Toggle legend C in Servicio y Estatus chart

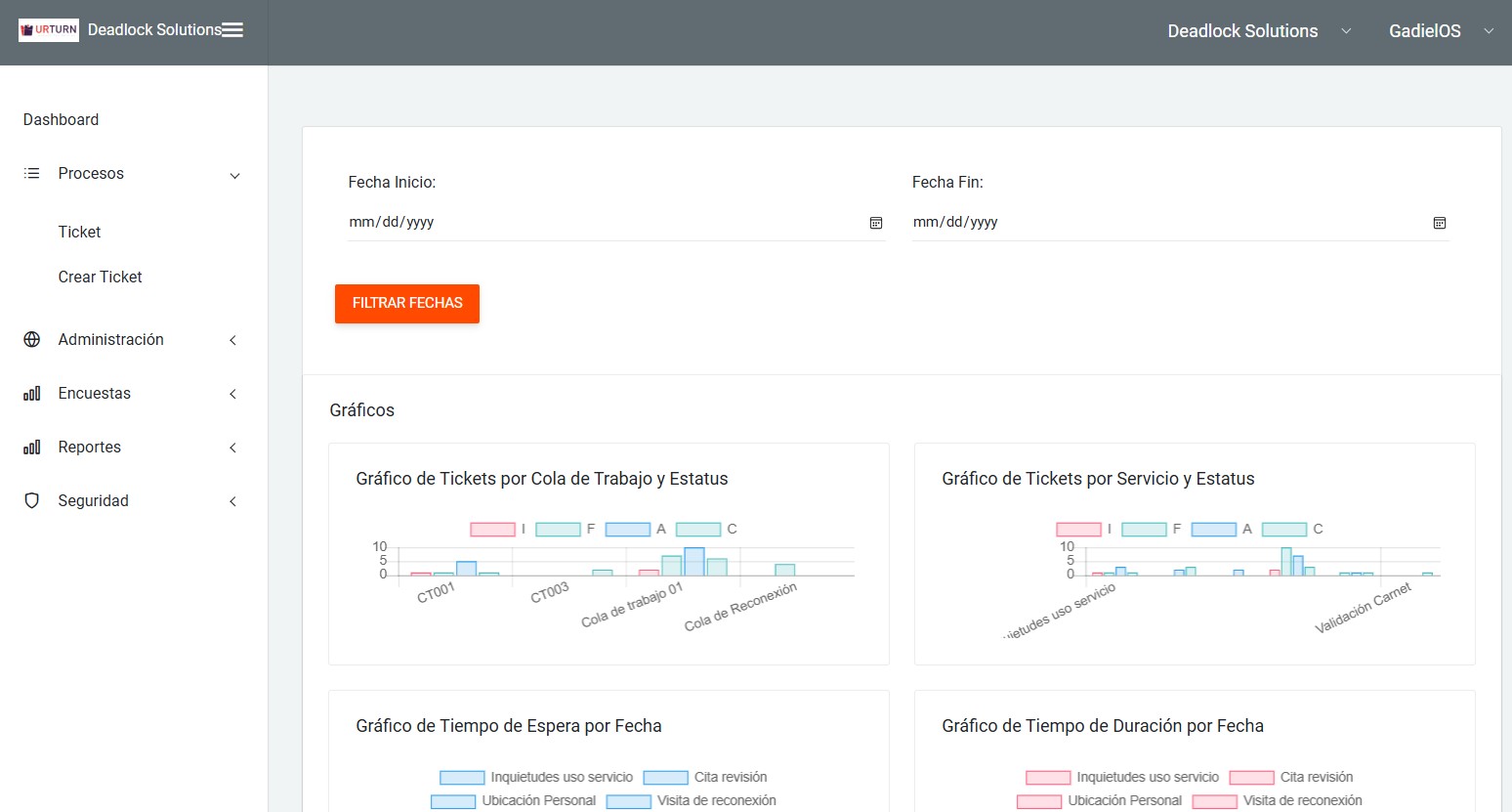point(1292,529)
